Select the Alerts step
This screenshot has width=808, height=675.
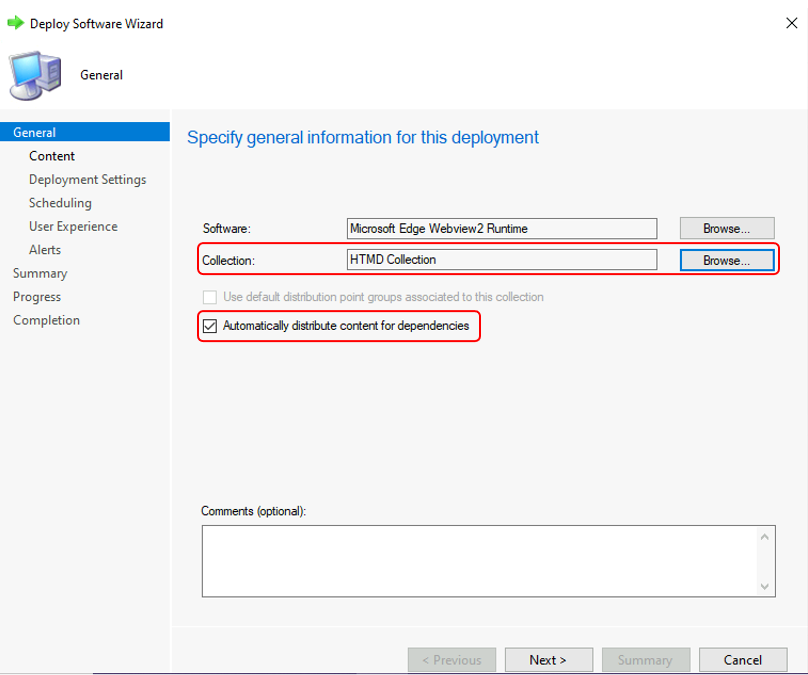point(45,250)
